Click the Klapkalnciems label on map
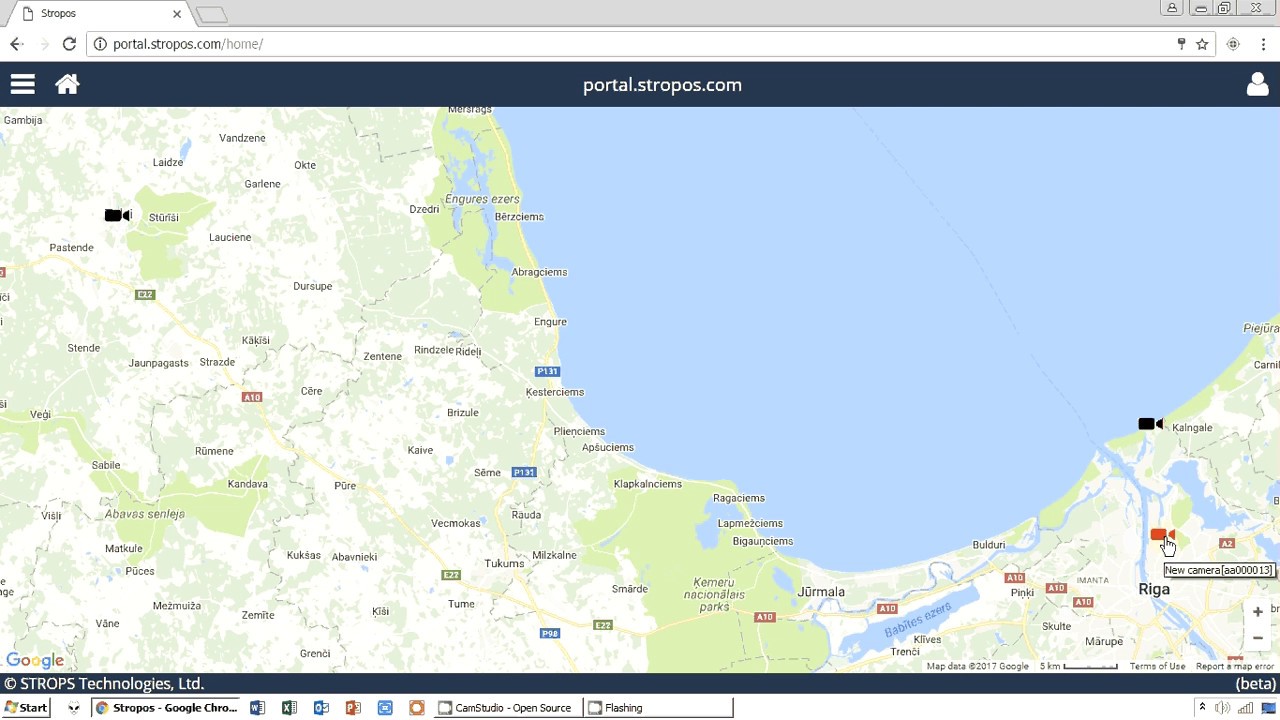Viewport: 1280px width, 720px height. 648,484
